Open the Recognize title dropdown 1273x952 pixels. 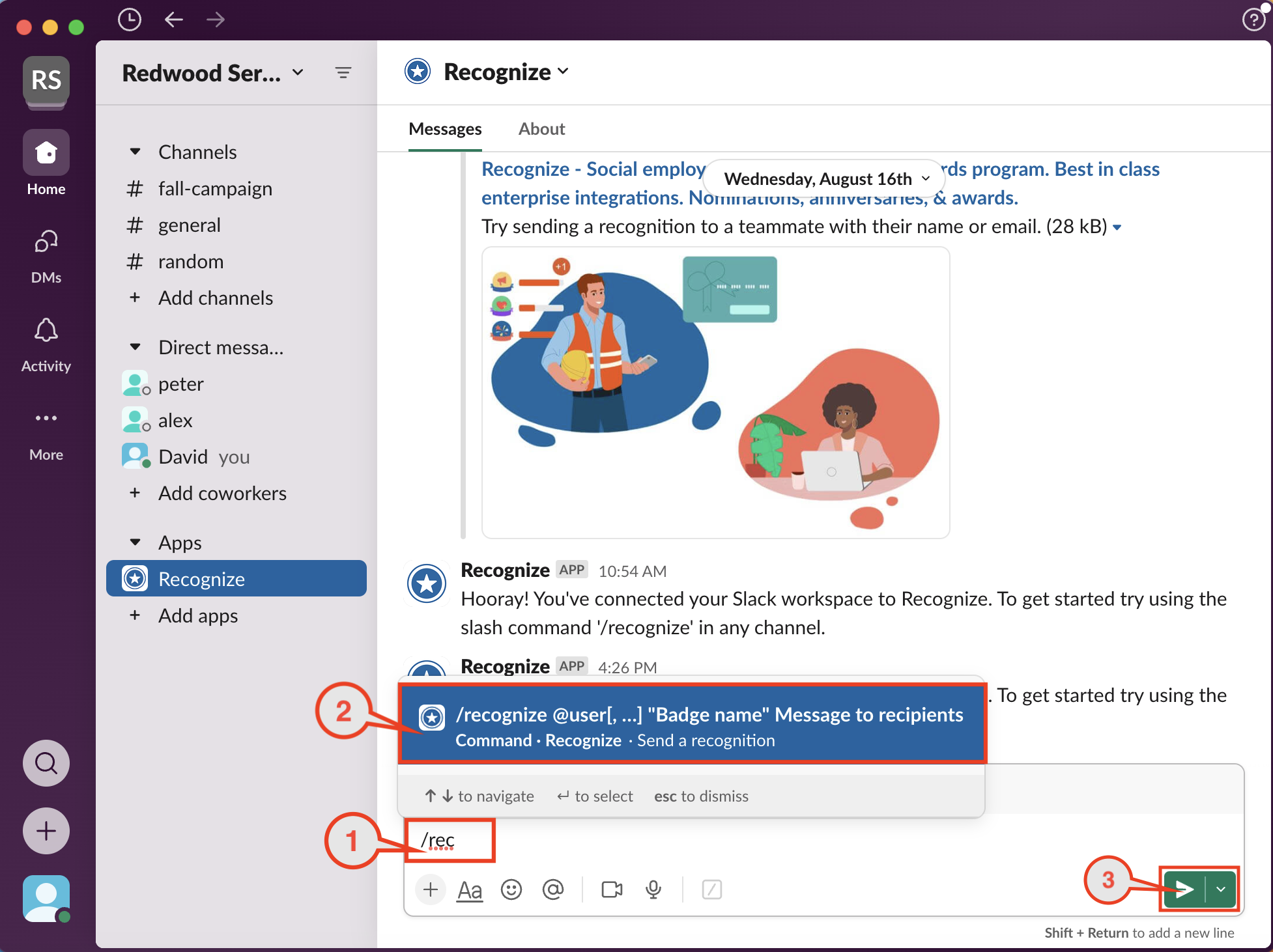506,72
